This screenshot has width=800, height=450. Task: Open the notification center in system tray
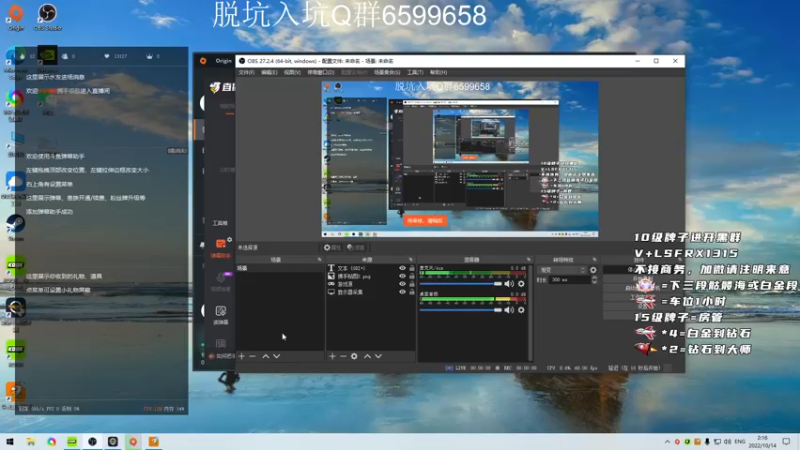click(x=786, y=441)
